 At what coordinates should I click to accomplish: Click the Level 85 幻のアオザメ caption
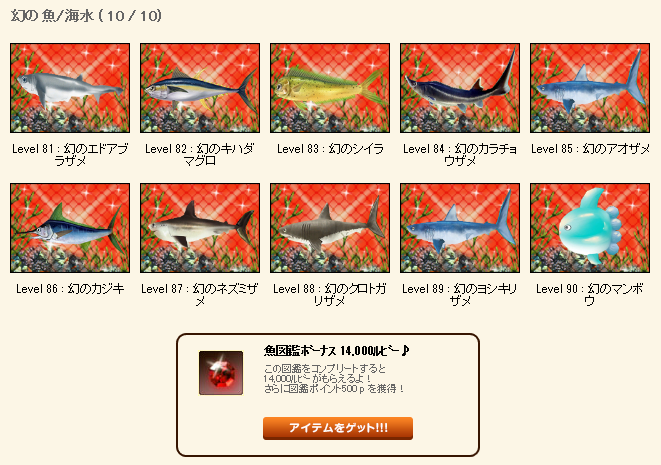[x=590, y=149]
